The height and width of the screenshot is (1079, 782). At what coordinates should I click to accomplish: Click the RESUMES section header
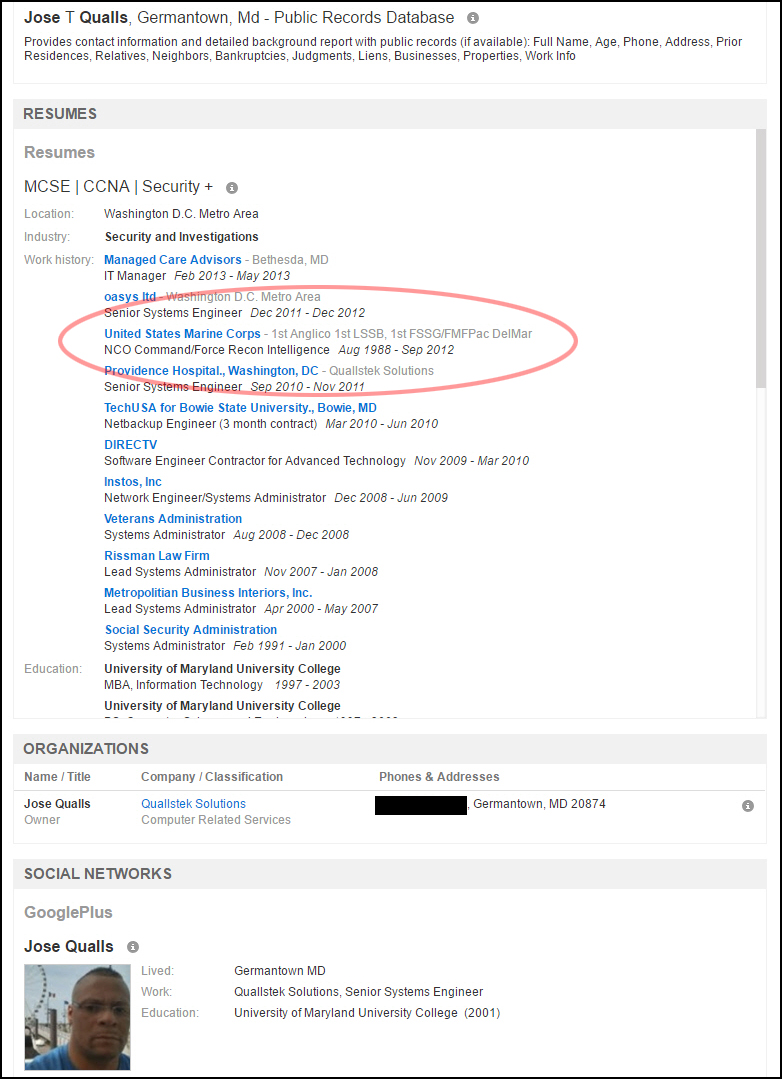(x=60, y=114)
